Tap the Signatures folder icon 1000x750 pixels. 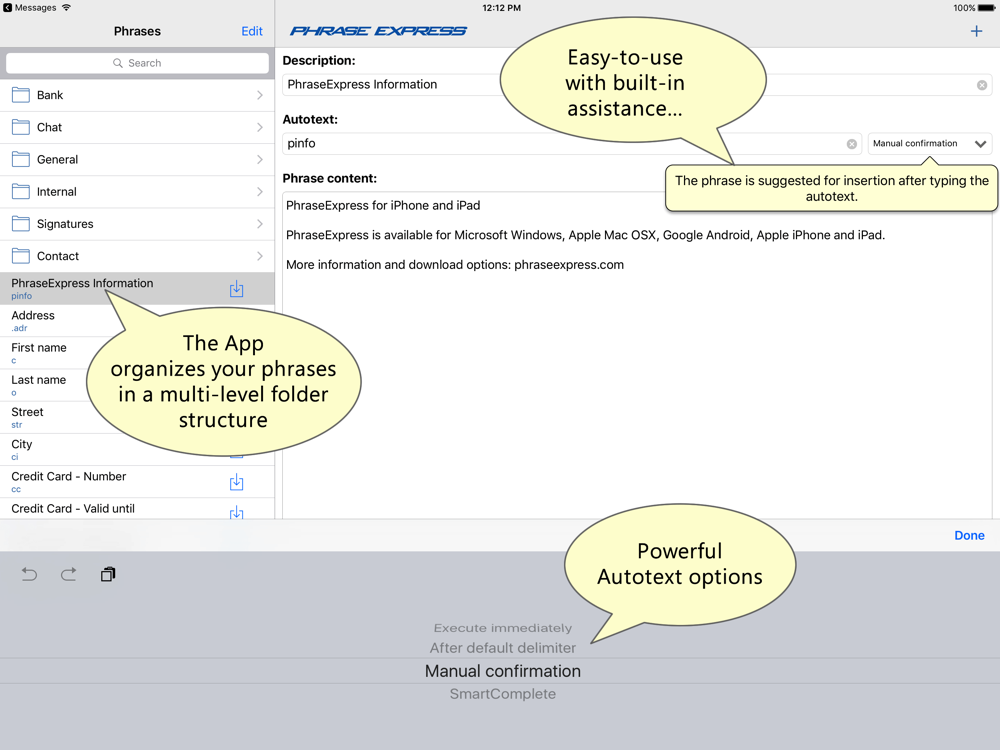(x=20, y=224)
